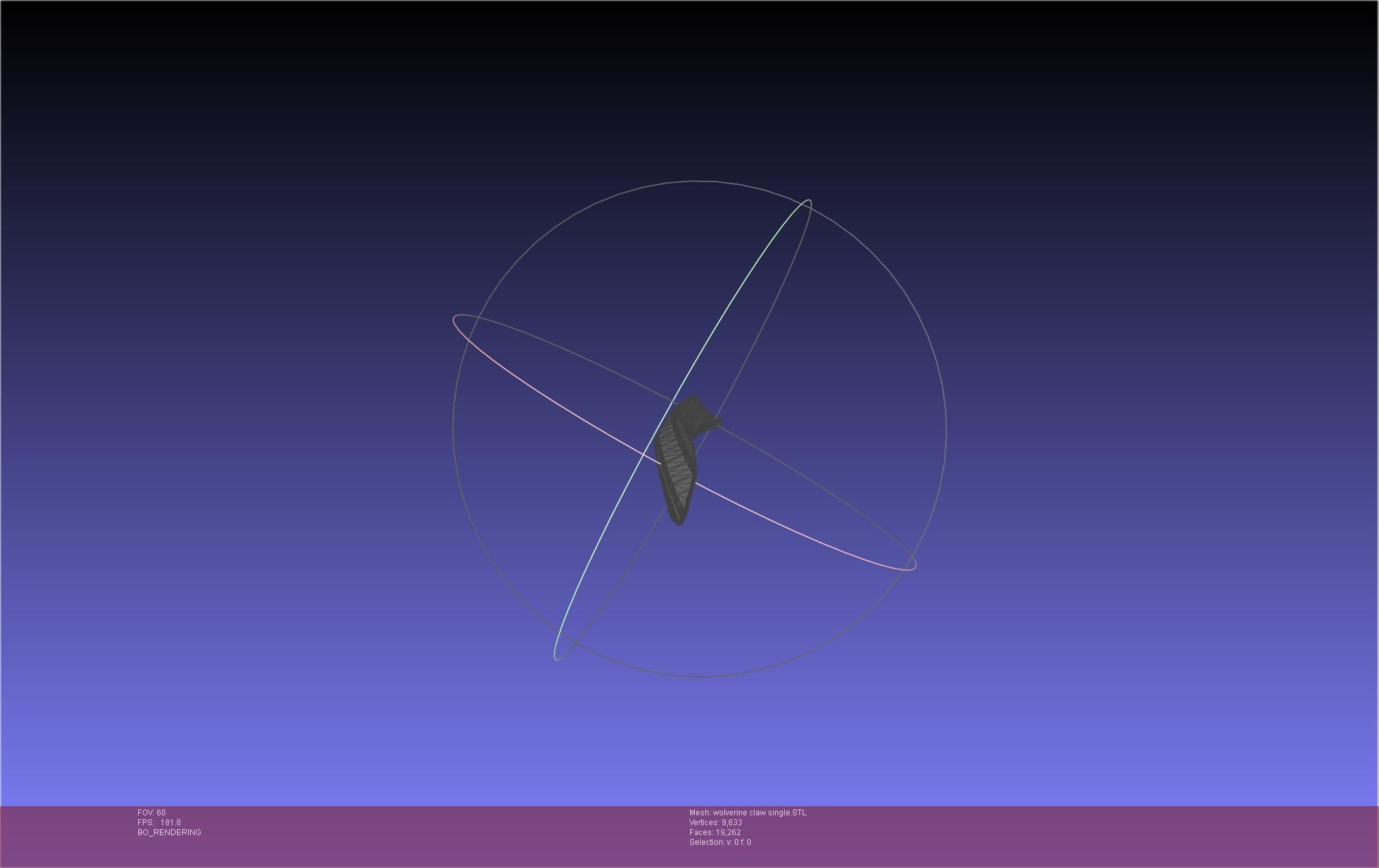
Task: Click the pointed tip of the claw
Action: [678, 521]
